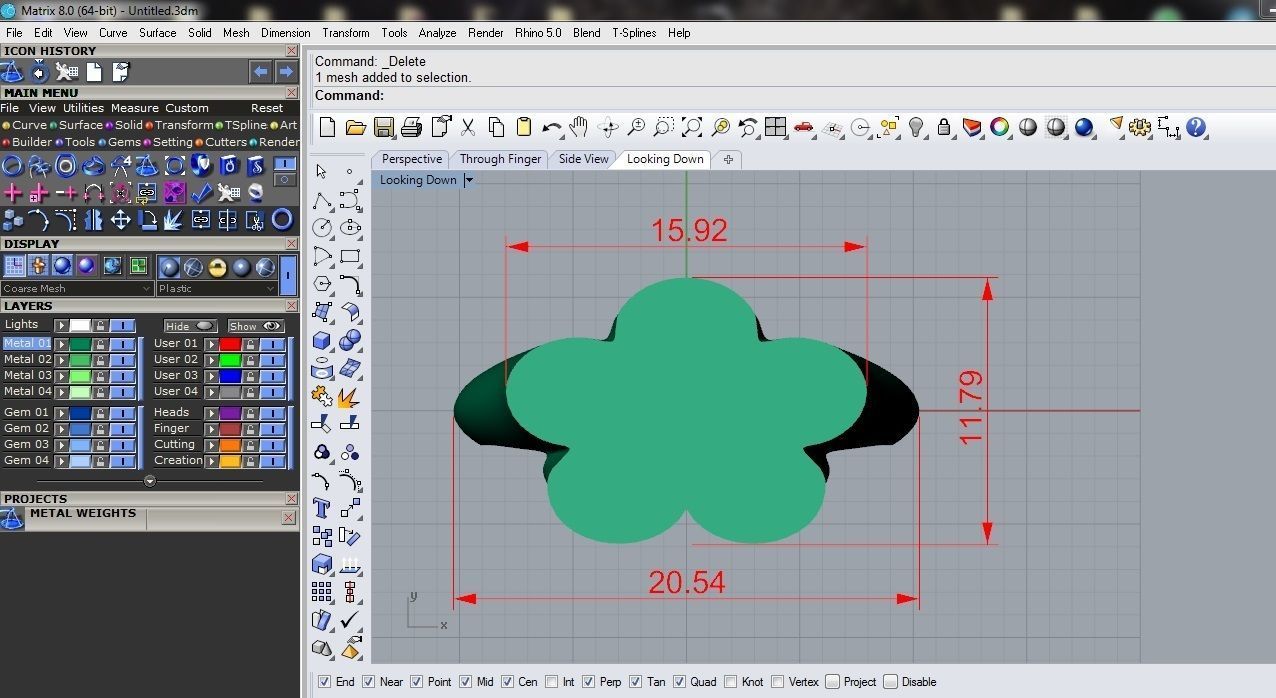Click the blue Help question mark icon
1276x698 pixels.
pos(1196,127)
